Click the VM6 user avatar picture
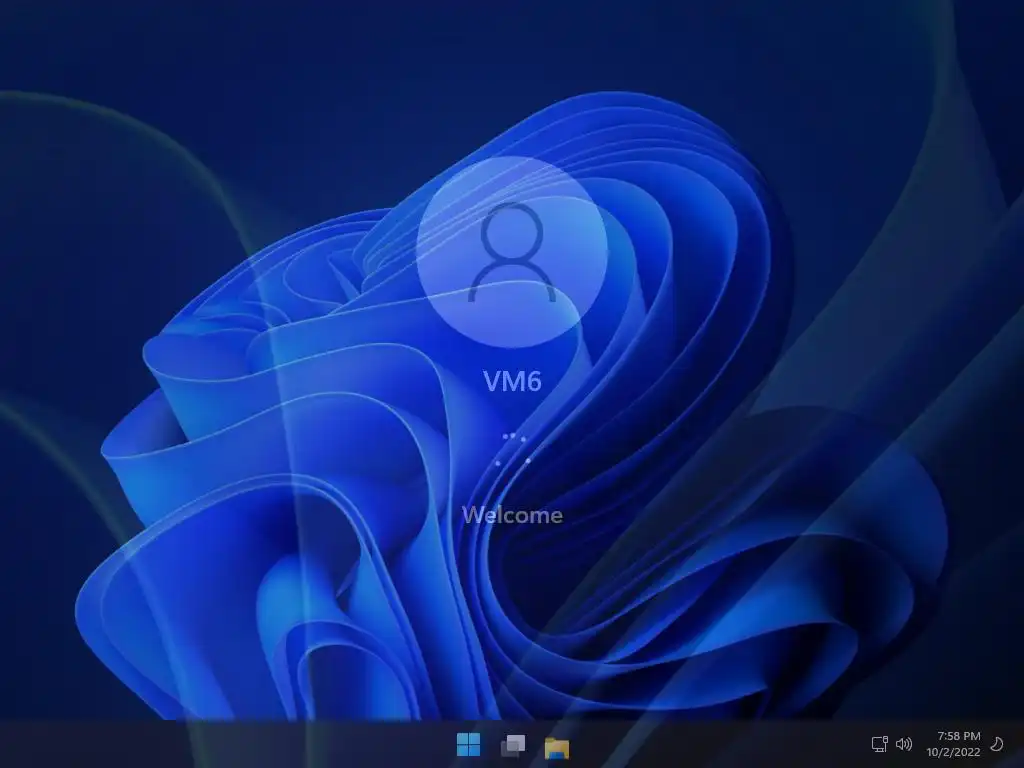 pos(512,251)
